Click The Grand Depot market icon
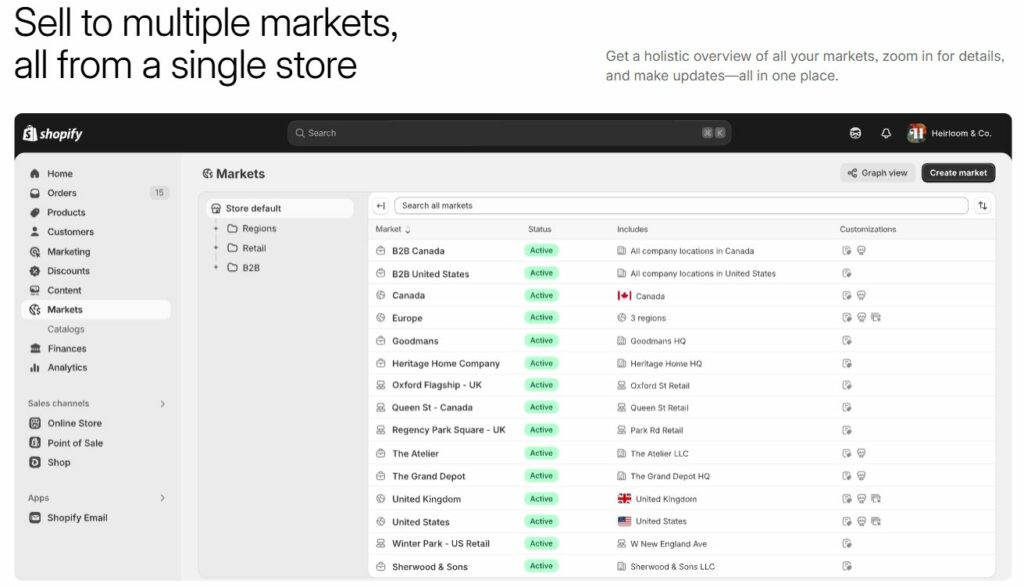Image resolution: width=1024 pixels, height=587 pixels. pos(381,476)
